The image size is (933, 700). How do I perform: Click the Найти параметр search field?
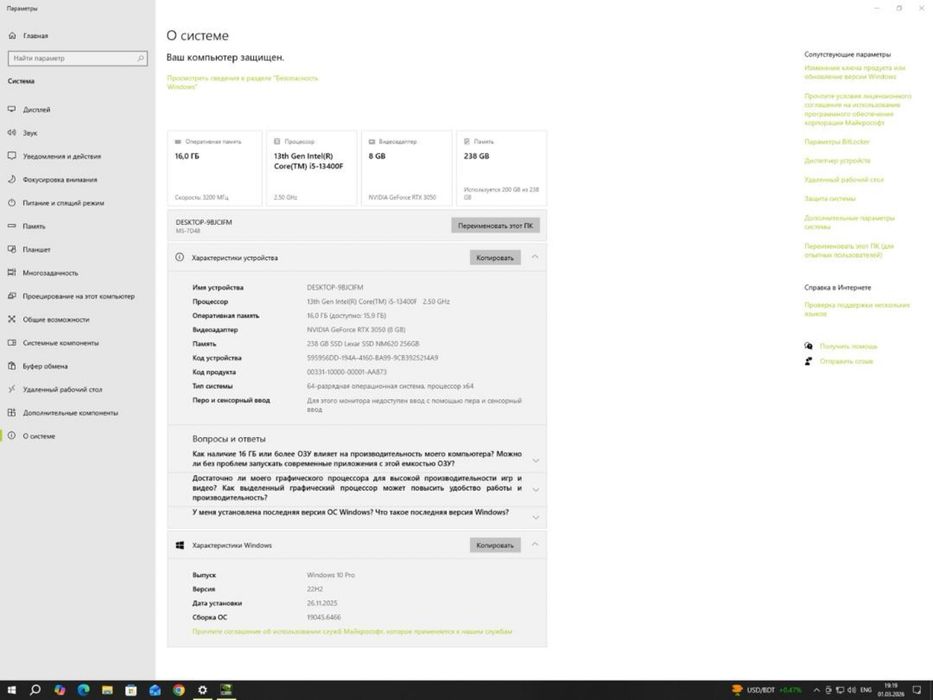(77, 58)
